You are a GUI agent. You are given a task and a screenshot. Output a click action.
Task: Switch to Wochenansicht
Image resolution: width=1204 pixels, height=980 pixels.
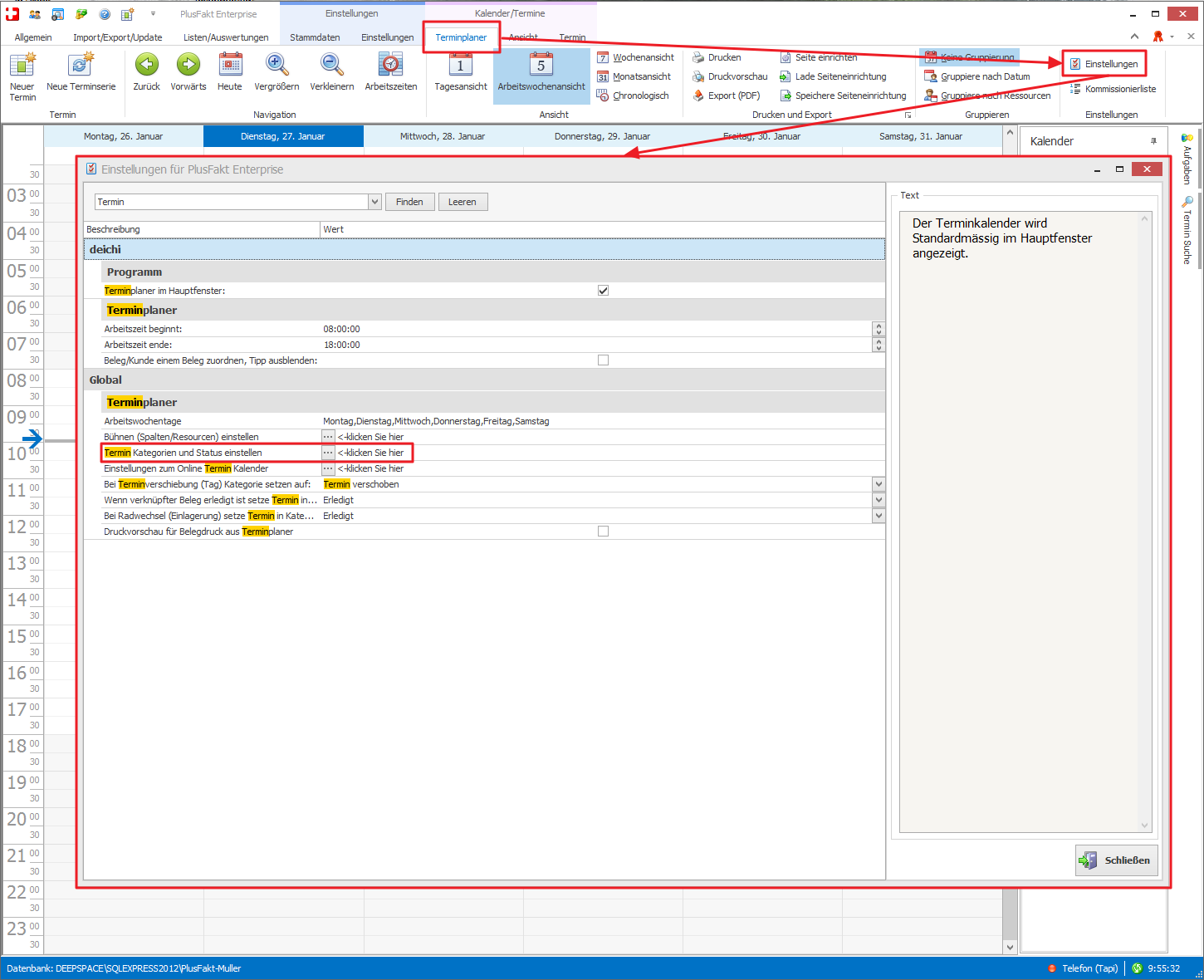click(x=636, y=57)
